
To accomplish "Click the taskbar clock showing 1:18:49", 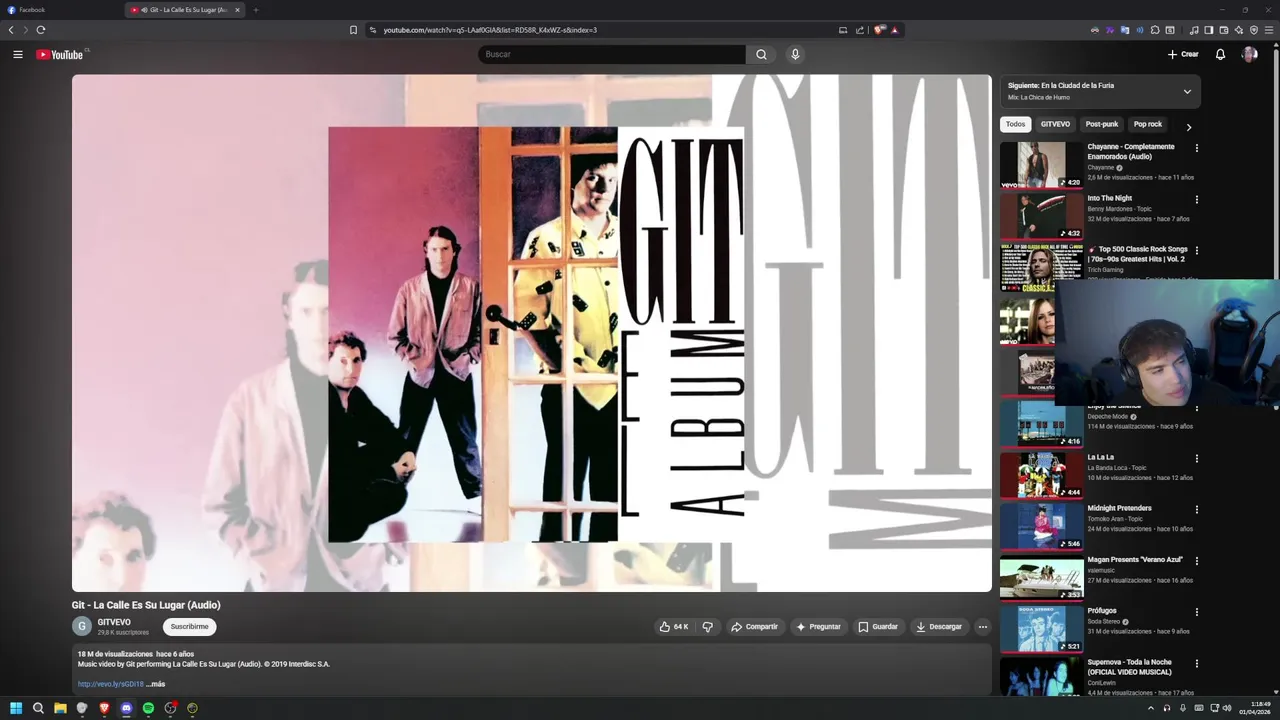I will (x=1258, y=708).
